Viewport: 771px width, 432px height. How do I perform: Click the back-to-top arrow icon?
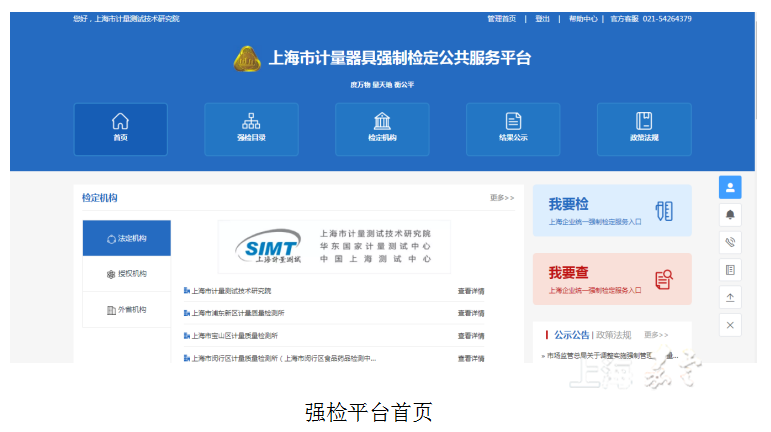point(730,297)
